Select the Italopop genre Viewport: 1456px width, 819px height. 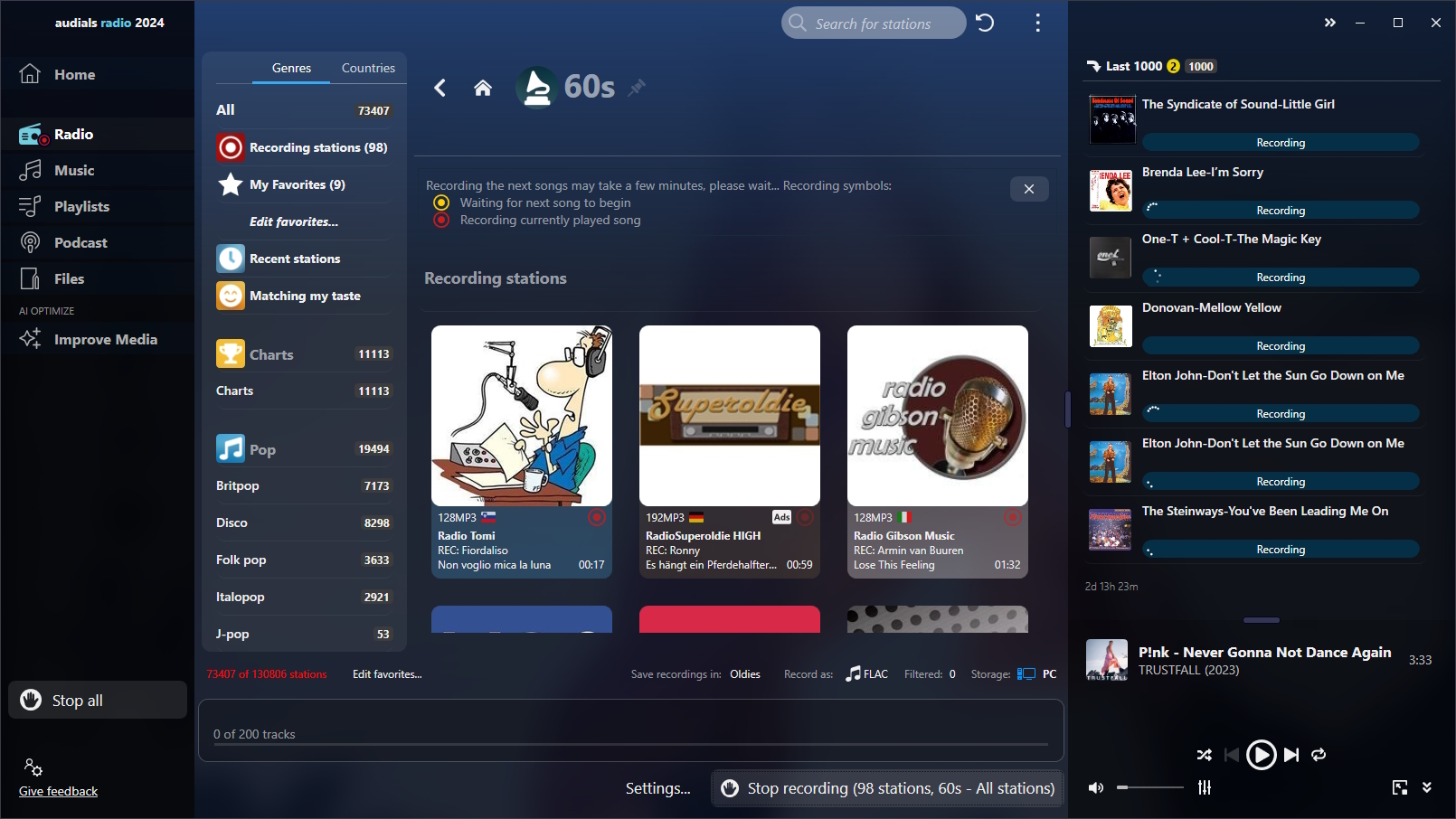(304, 597)
